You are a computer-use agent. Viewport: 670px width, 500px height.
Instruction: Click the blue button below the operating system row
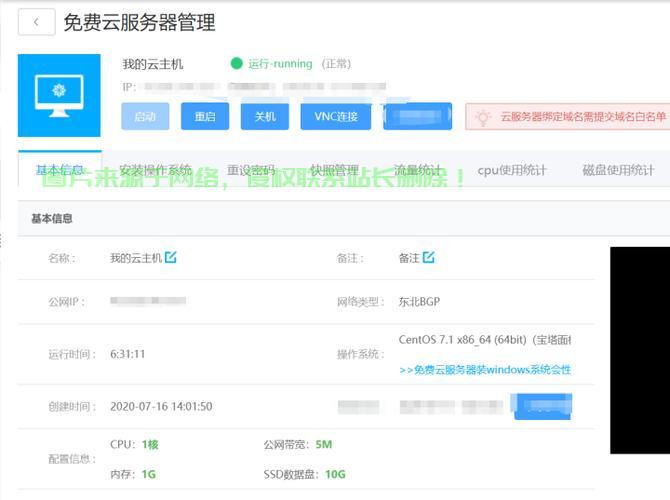(x=542, y=407)
